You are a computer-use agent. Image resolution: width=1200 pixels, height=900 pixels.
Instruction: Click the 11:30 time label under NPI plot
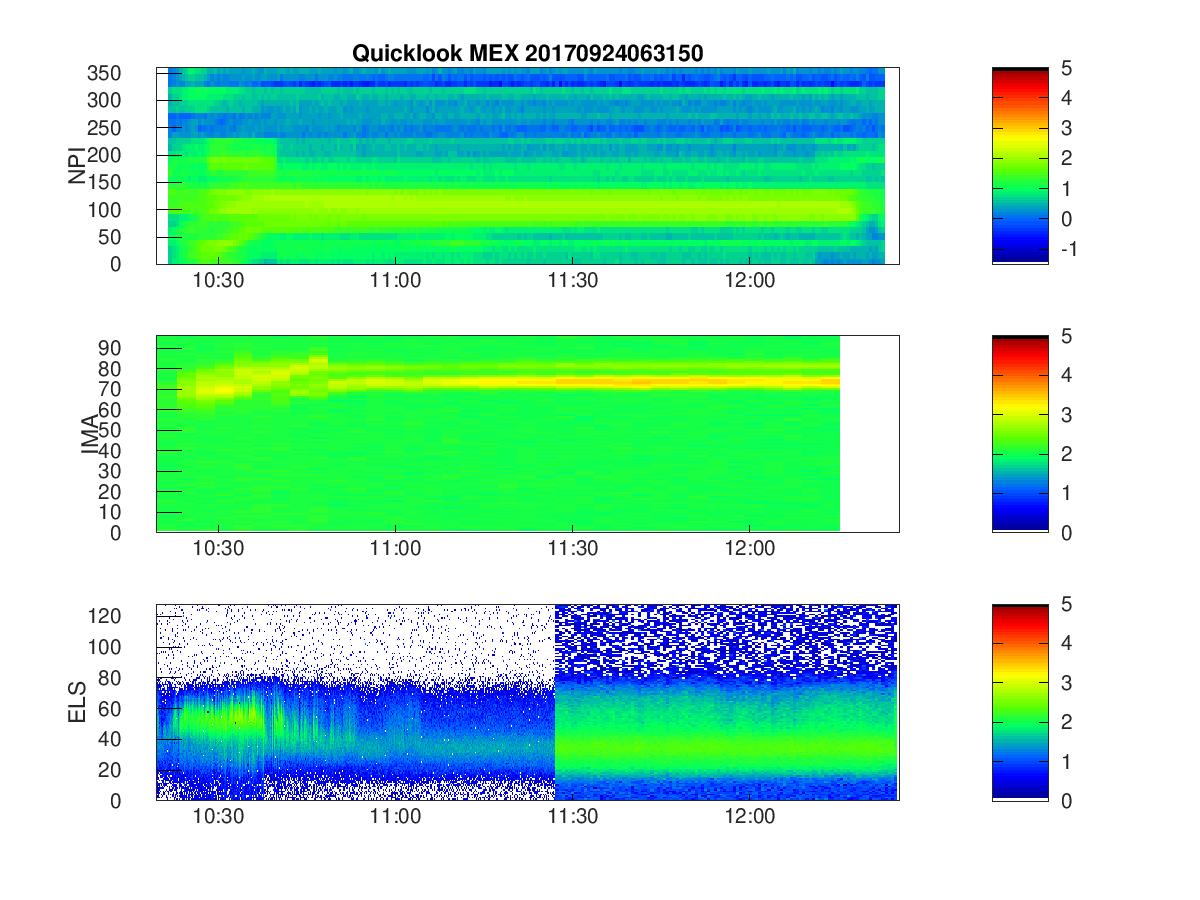coord(573,281)
